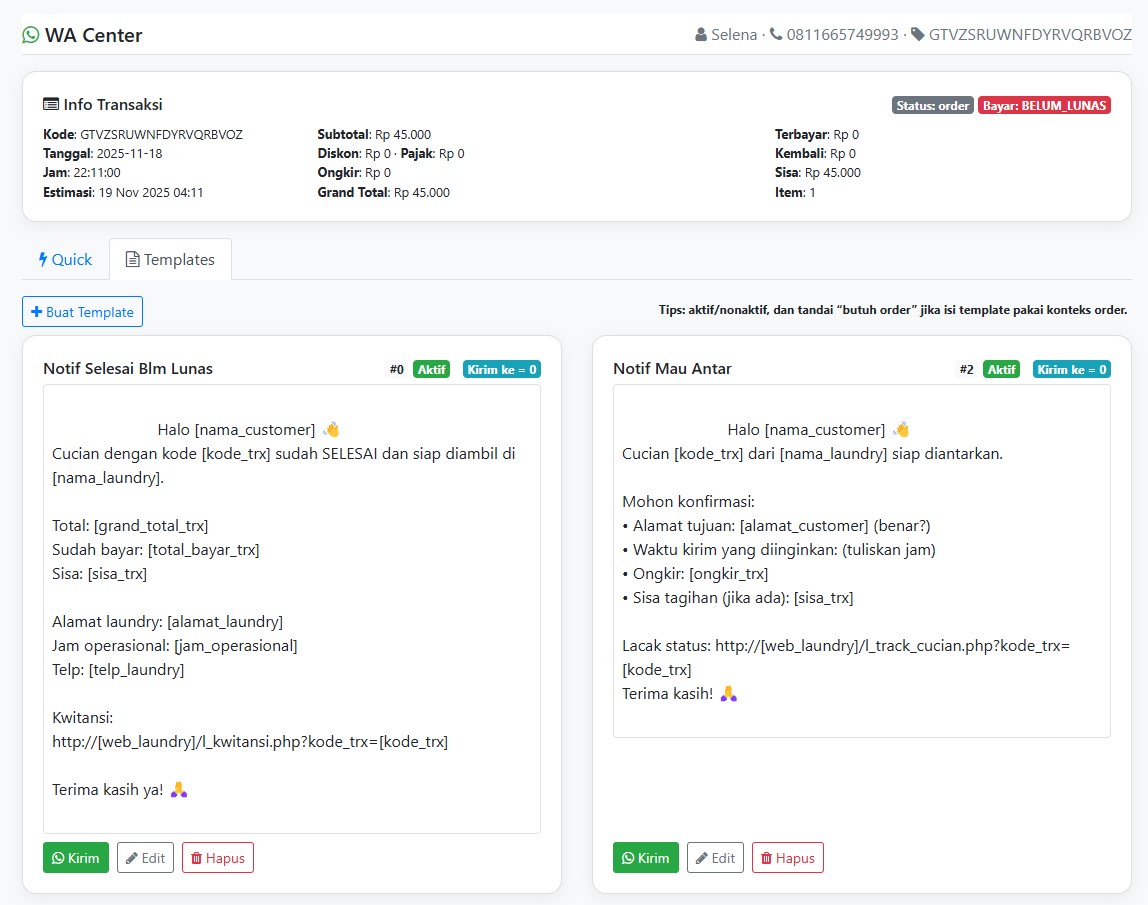Viewport: 1148px width, 905px height.
Task: Hapus the Notif Mau Antar template
Action: pos(787,858)
